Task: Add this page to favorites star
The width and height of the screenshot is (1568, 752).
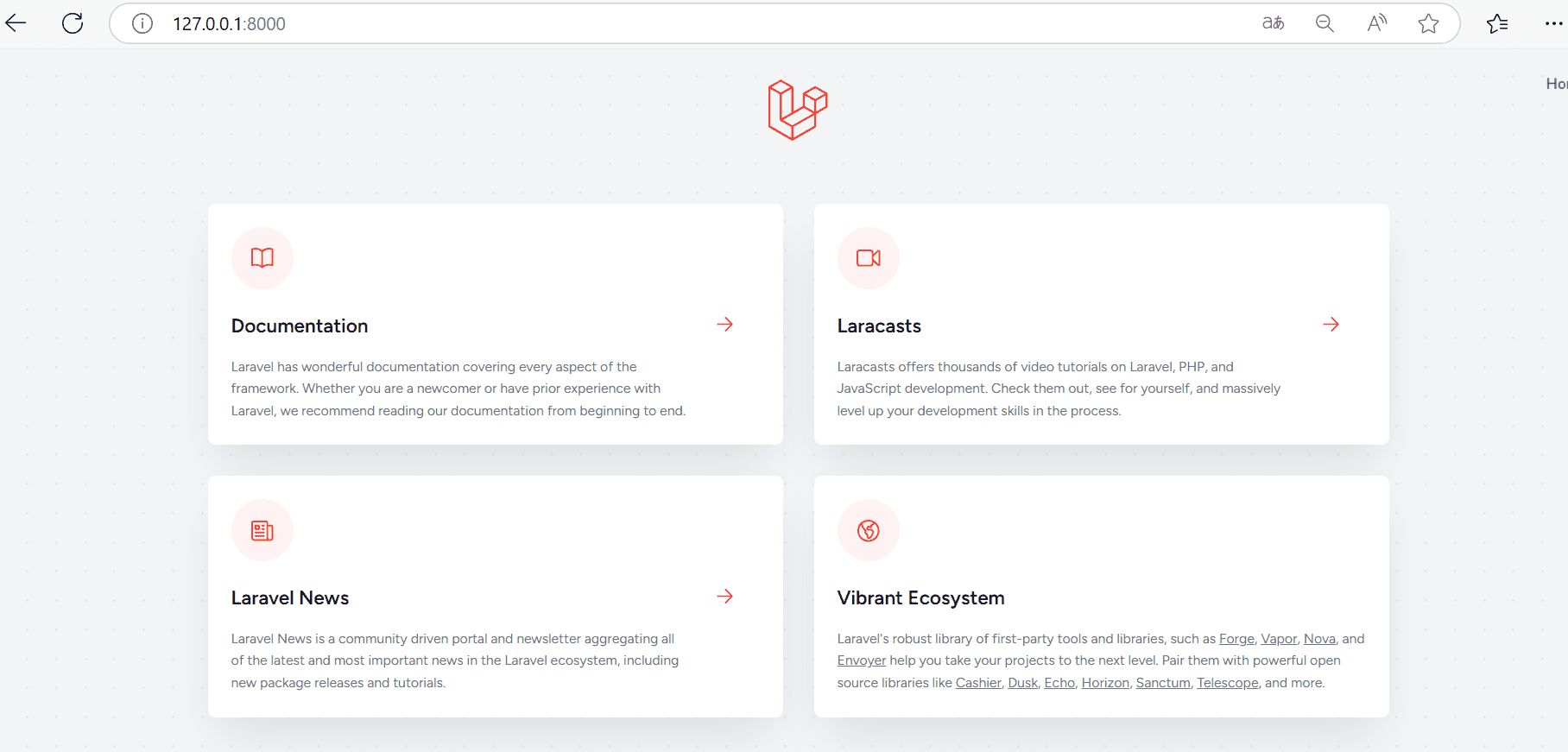Action: (1428, 23)
